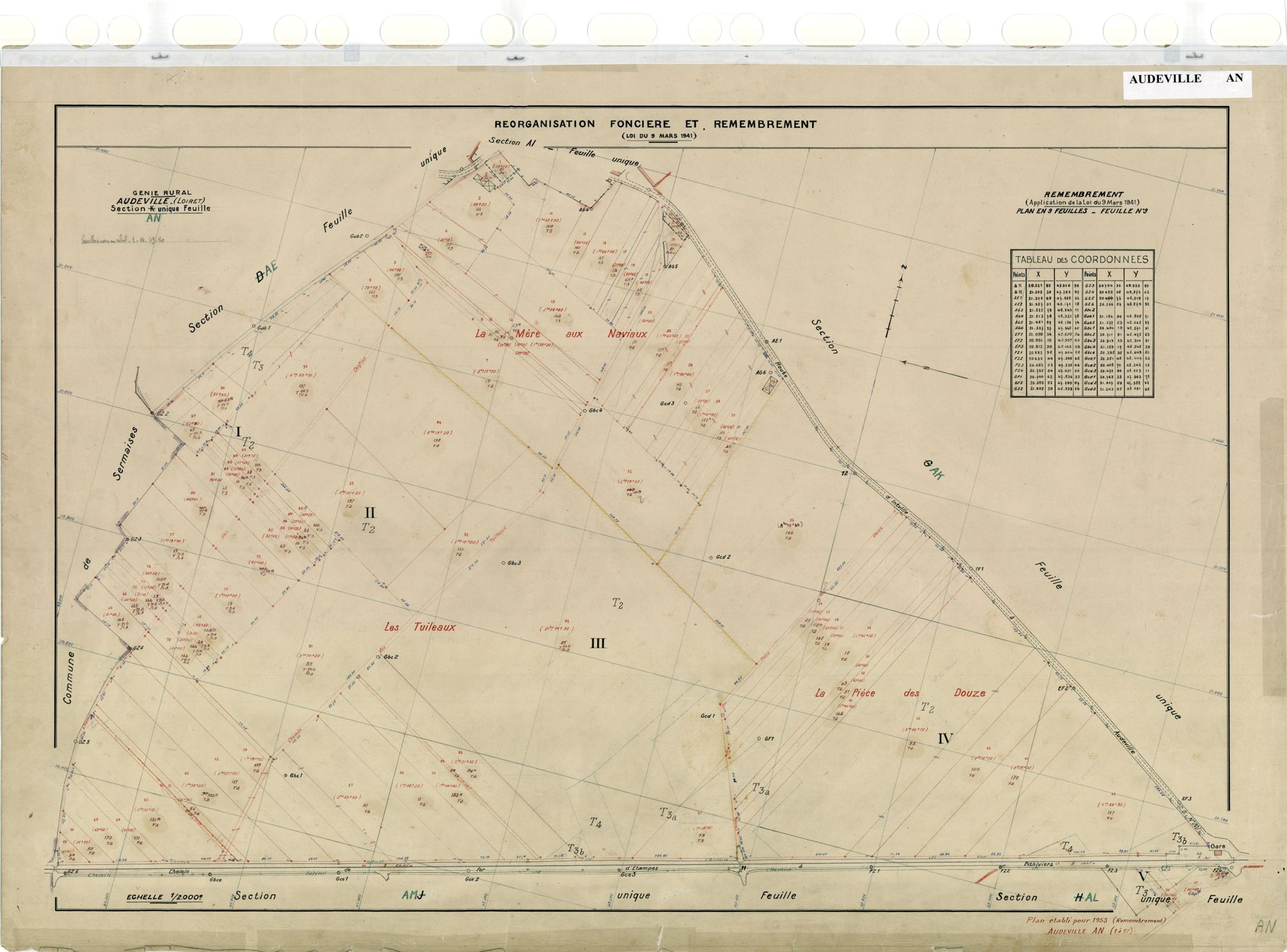
Task: Click the survey point label 'AE1'
Action: [776, 342]
